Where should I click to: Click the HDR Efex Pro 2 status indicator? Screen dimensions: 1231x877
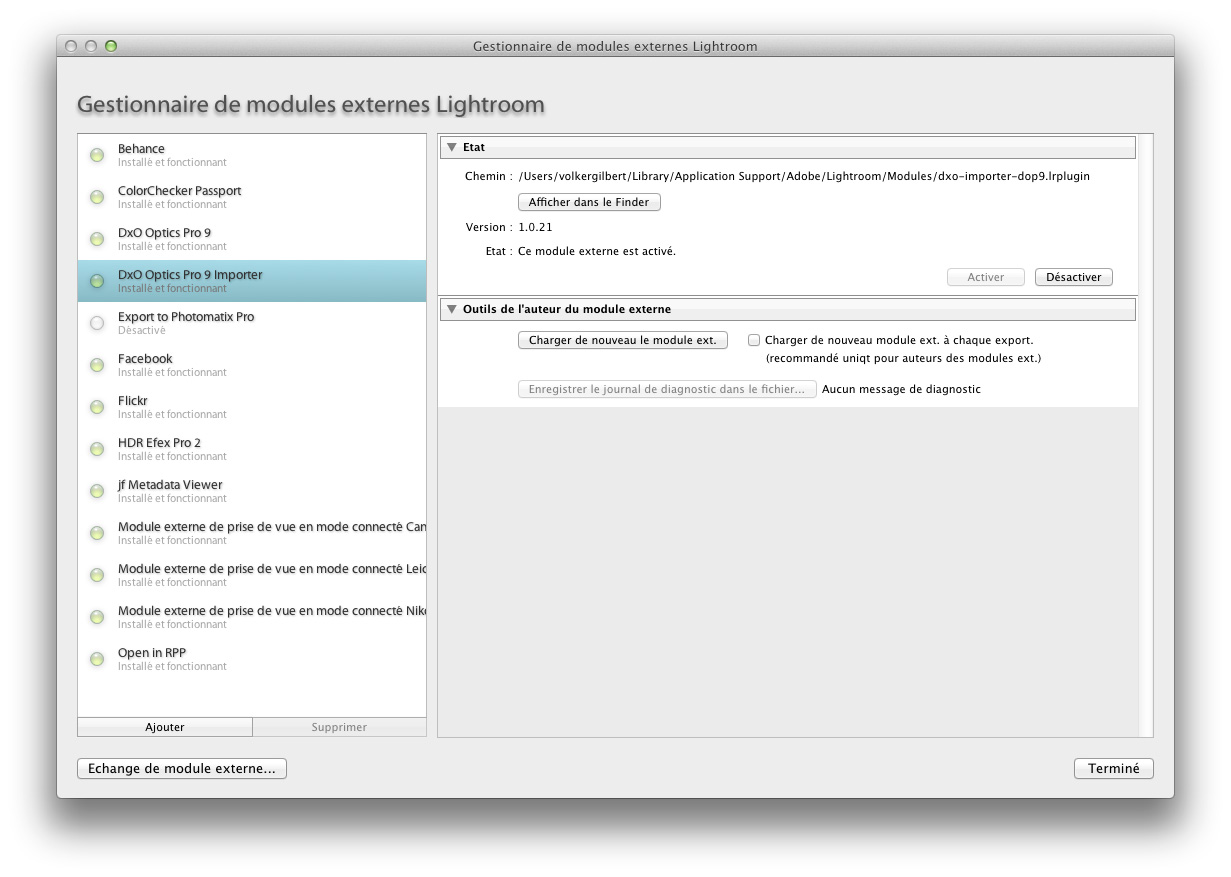pos(97,449)
